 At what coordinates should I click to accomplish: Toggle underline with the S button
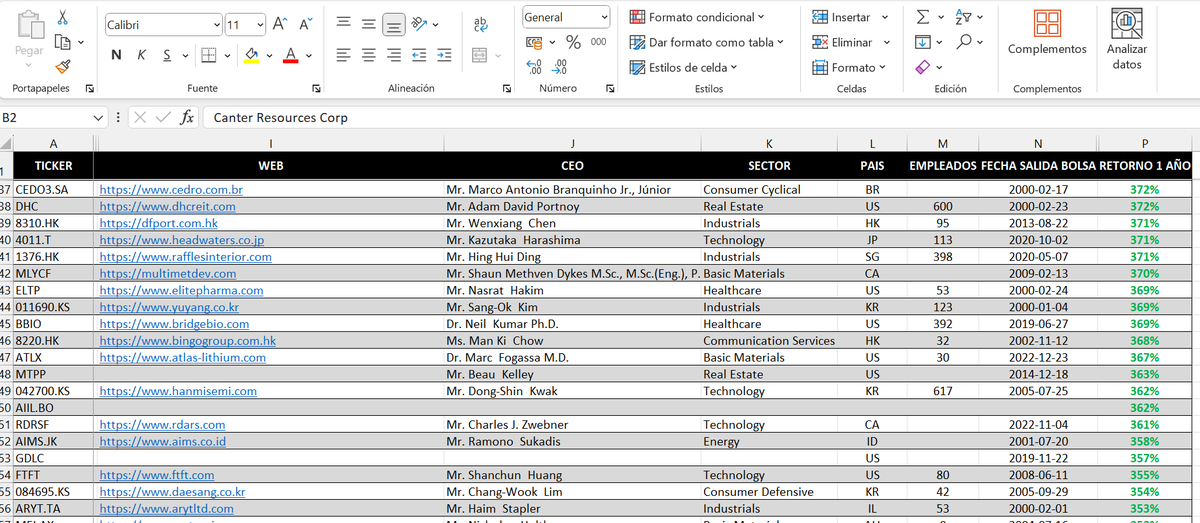pos(166,55)
